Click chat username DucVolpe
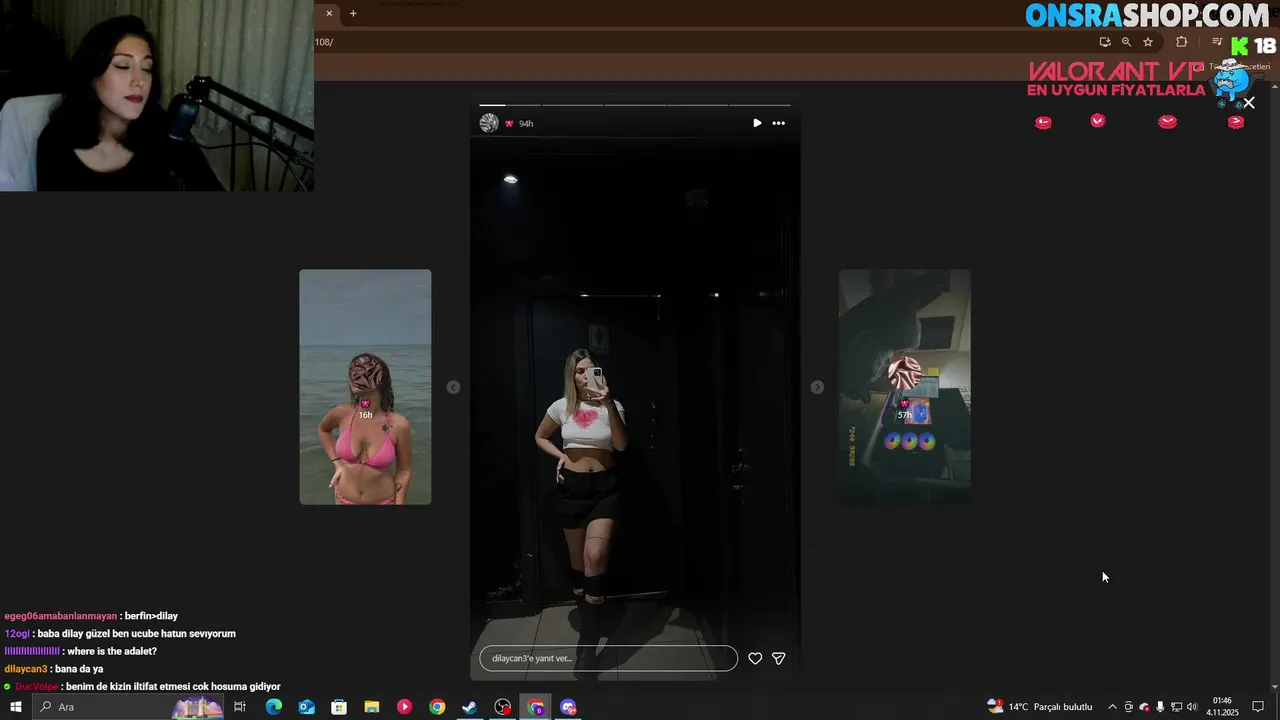The image size is (1280, 720). pyautogui.click(x=37, y=687)
